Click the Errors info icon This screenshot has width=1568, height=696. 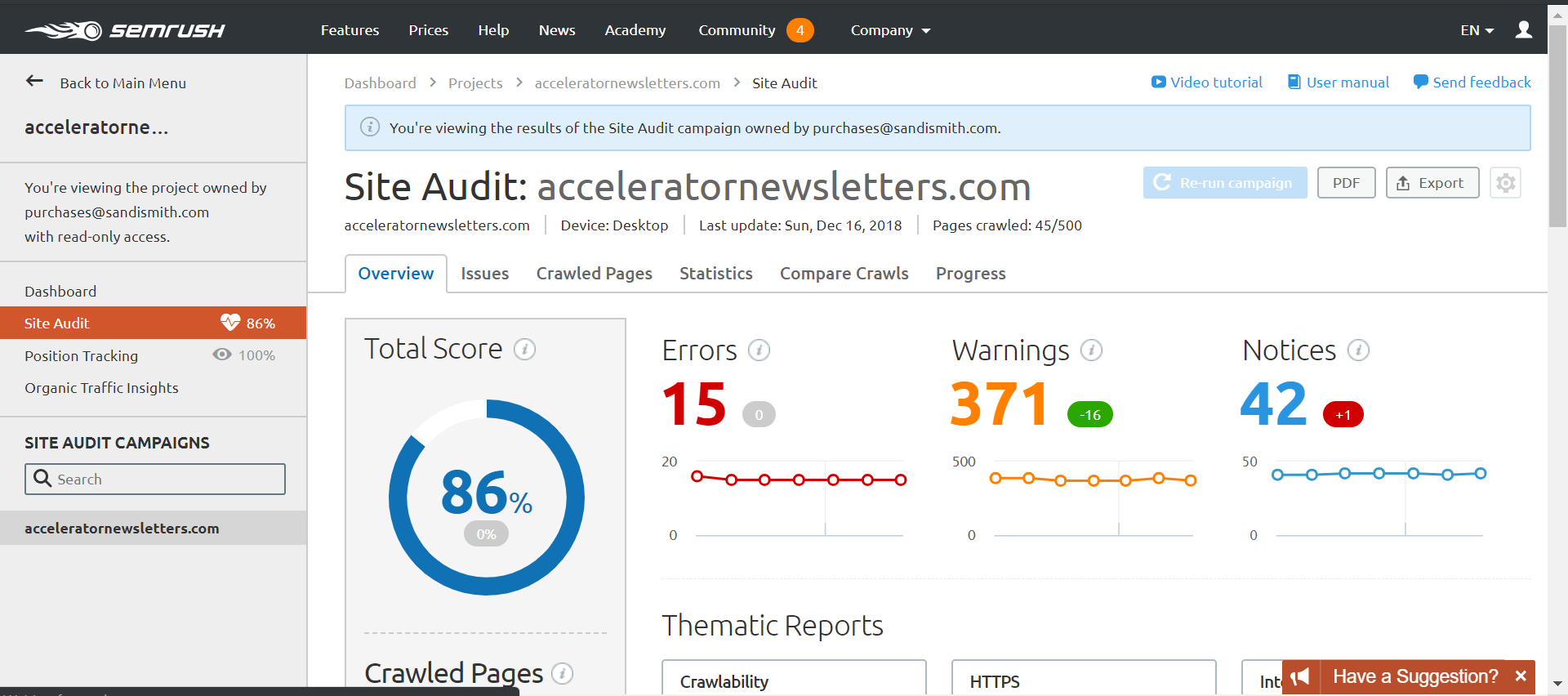pos(759,350)
